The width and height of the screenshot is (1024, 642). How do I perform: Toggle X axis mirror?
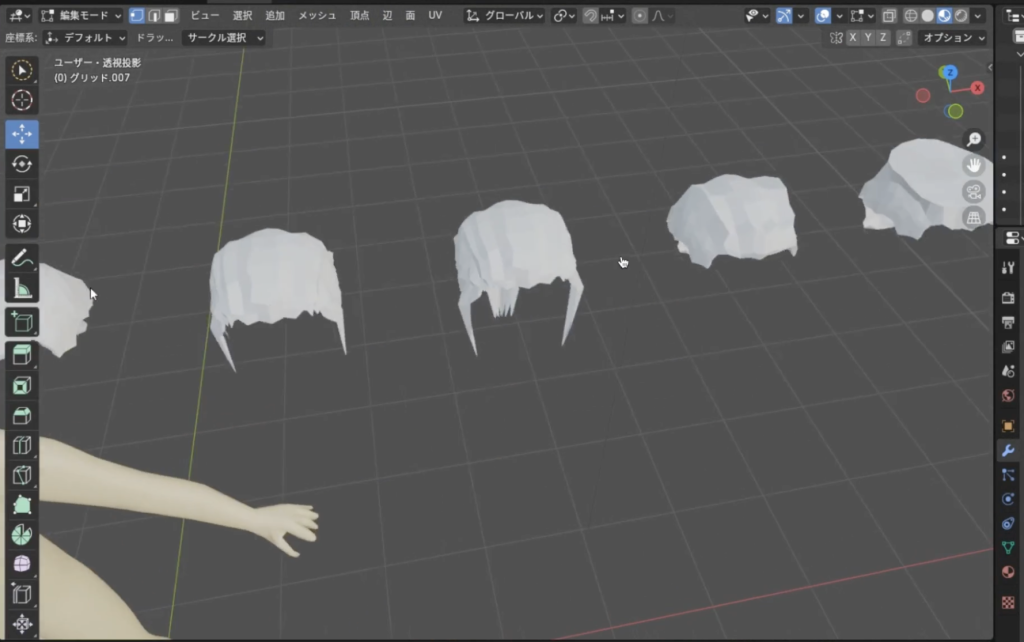(853, 38)
